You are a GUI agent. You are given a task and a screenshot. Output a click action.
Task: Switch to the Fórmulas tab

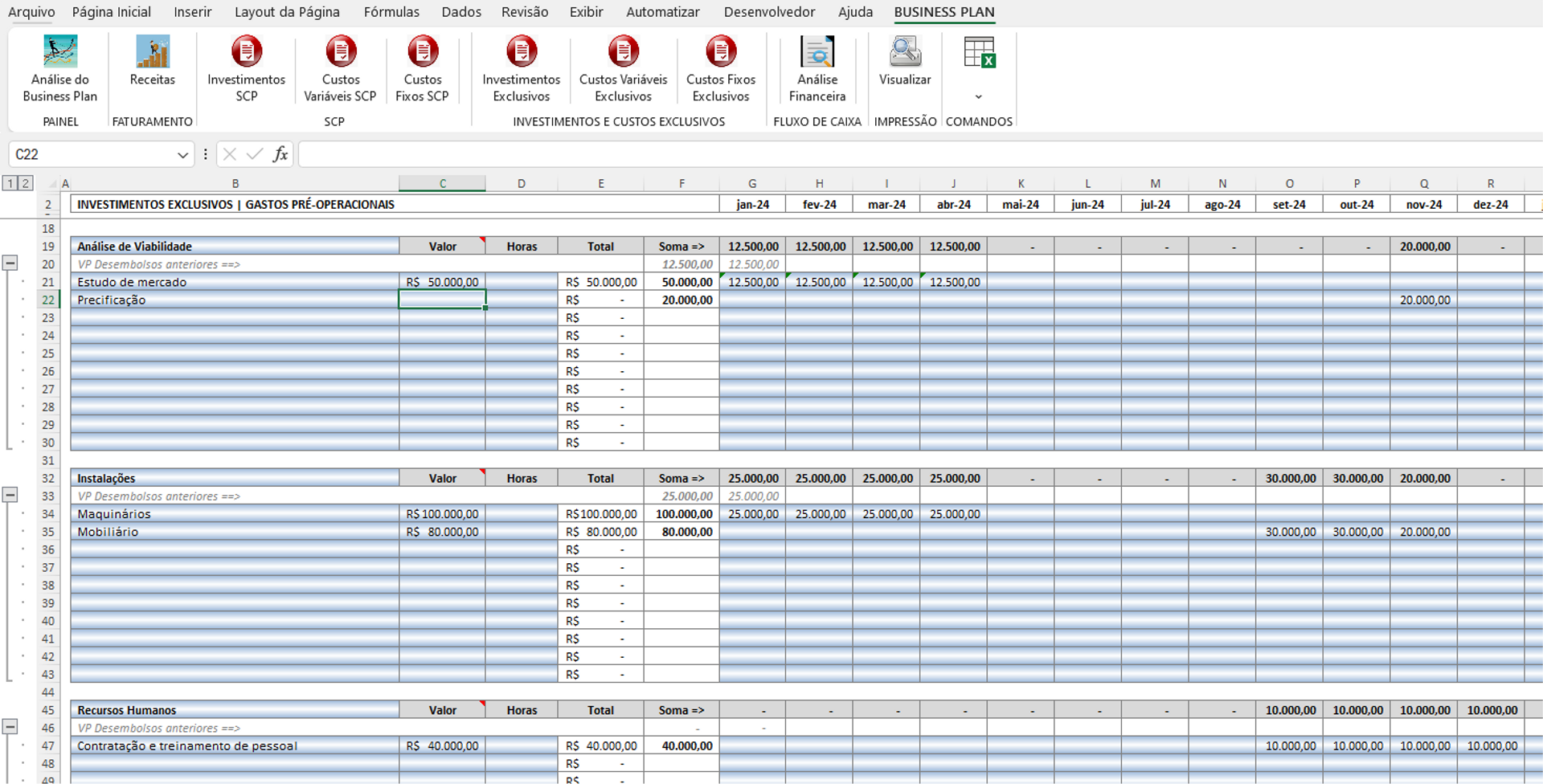(391, 12)
